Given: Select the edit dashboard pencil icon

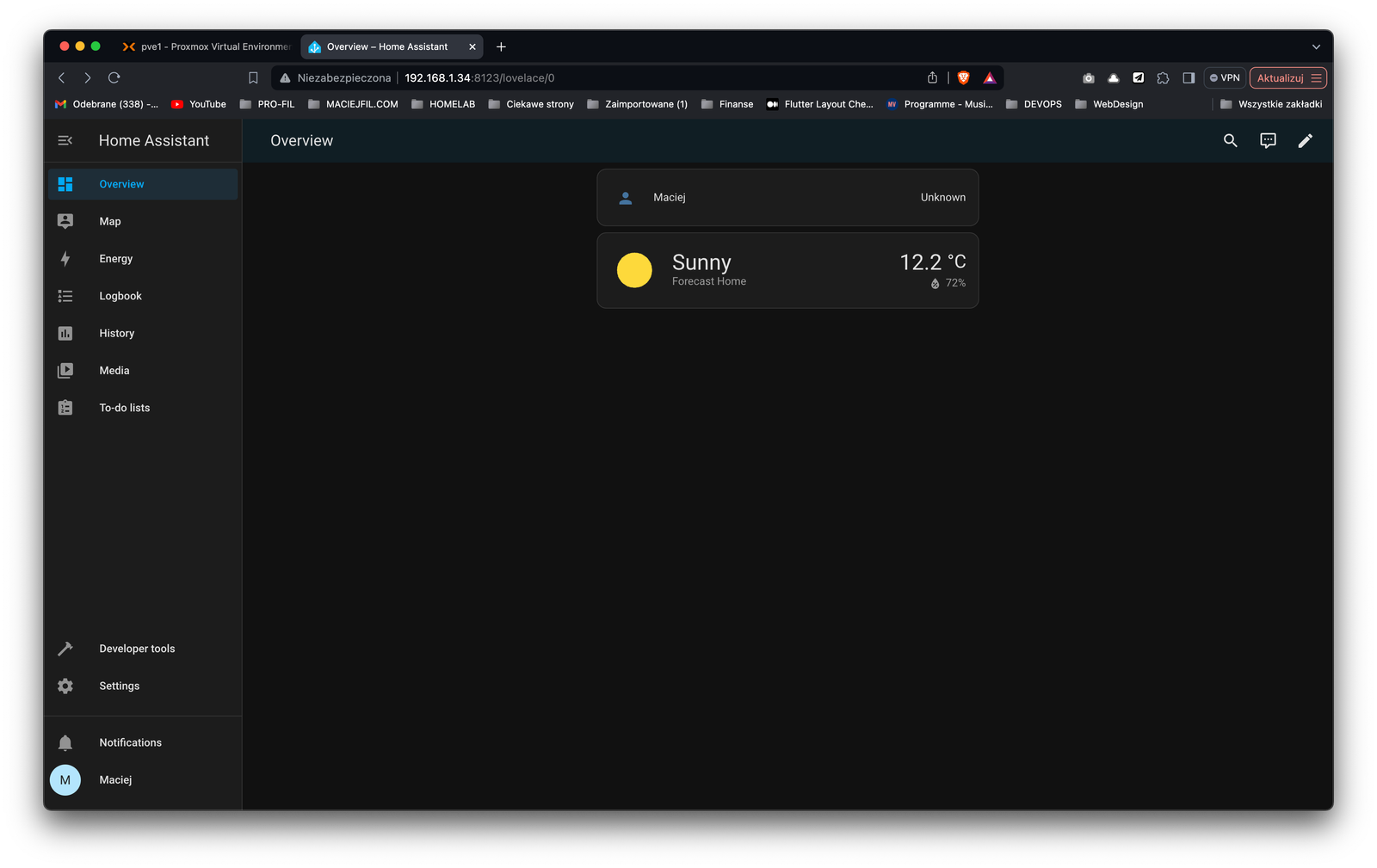Looking at the screenshot, I should [x=1305, y=140].
